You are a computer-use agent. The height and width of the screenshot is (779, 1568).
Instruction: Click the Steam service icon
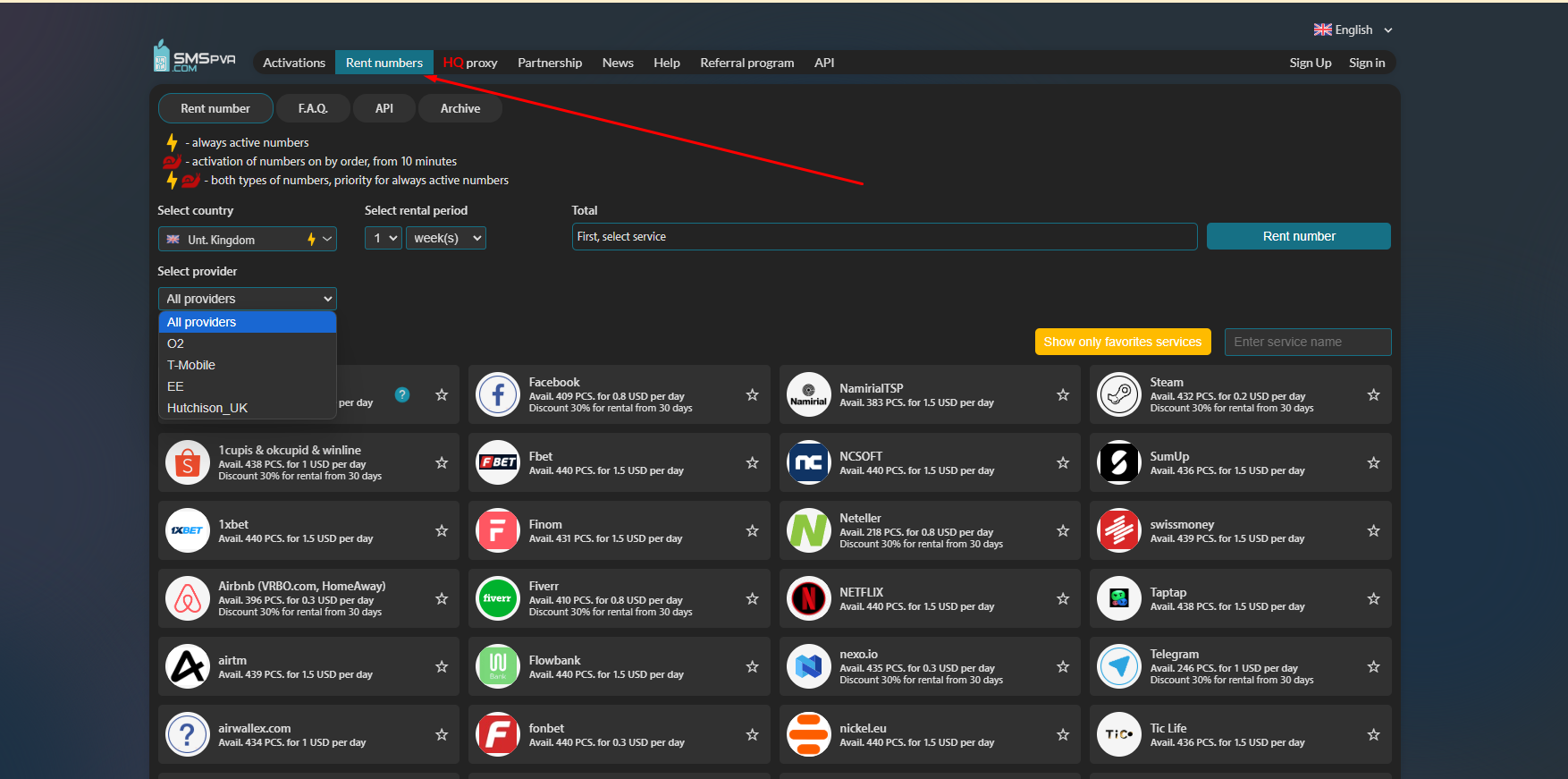1119,394
